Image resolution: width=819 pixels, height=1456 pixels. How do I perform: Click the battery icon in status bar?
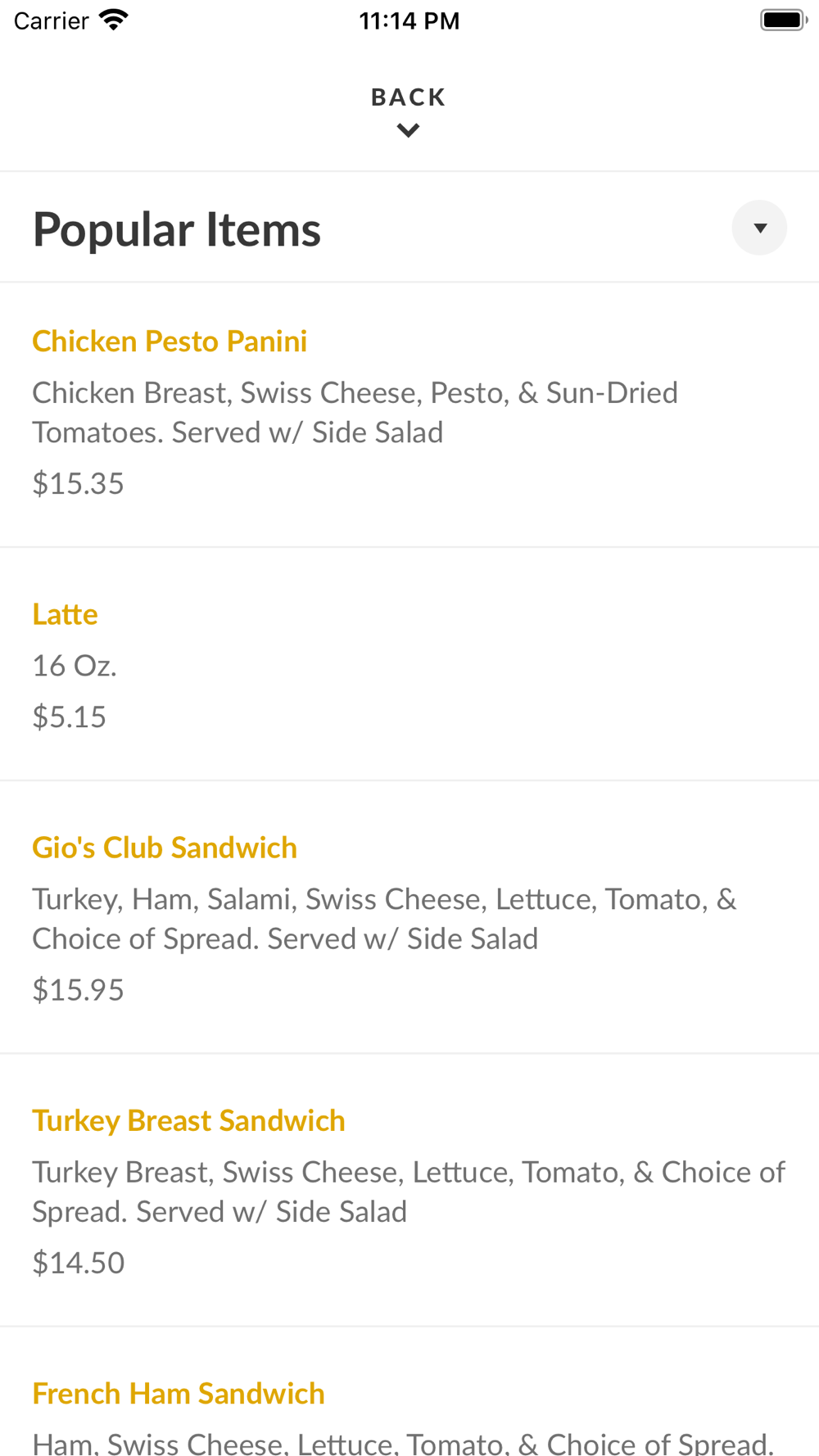tap(784, 20)
